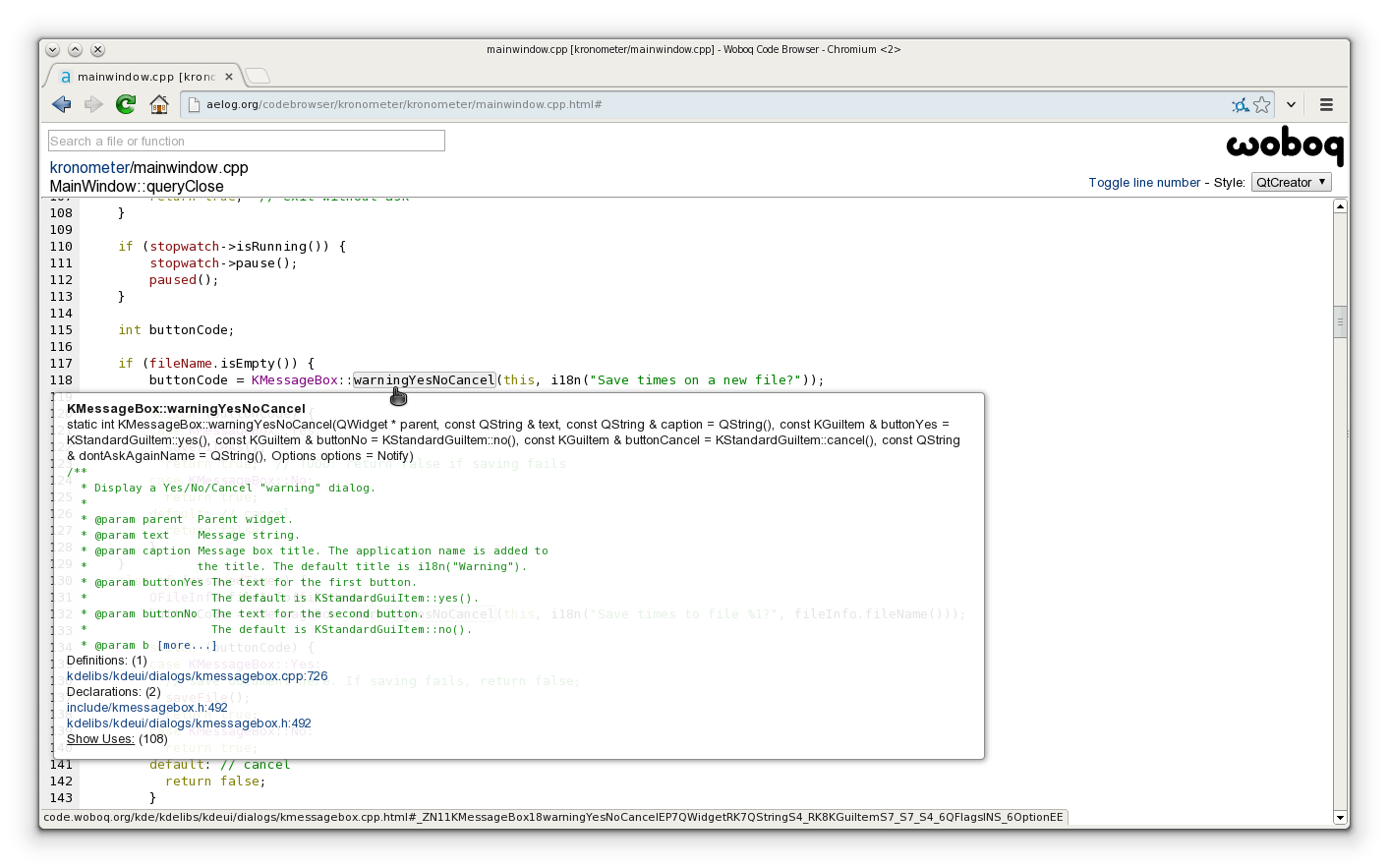1389x868 pixels.
Task: Click stopwatch variable on line 110
Action: pyautogui.click(x=185, y=247)
